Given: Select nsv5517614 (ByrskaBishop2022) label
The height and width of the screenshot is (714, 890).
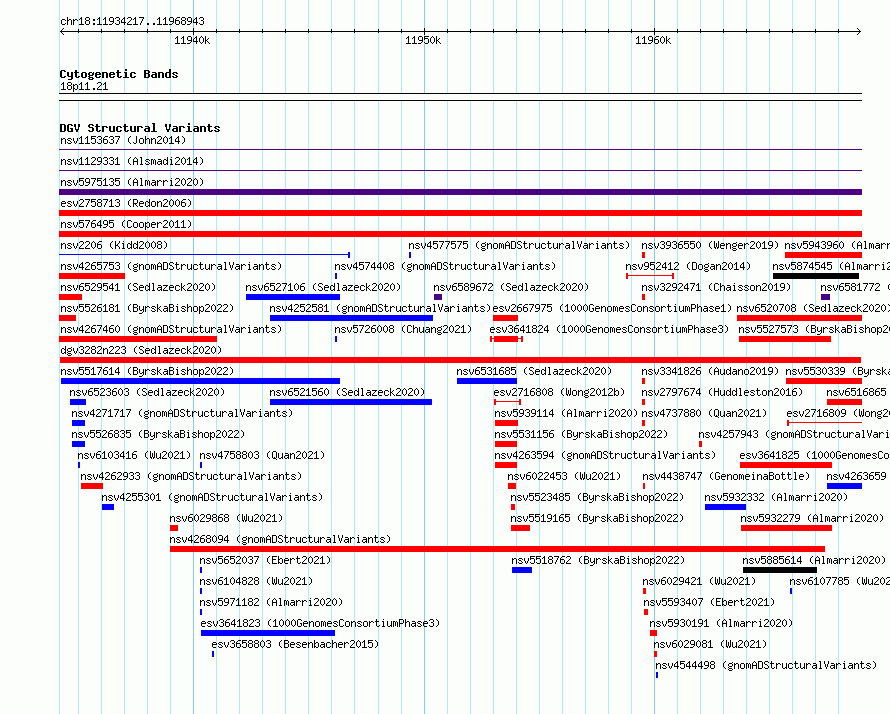Looking at the screenshot, I should click(147, 371).
